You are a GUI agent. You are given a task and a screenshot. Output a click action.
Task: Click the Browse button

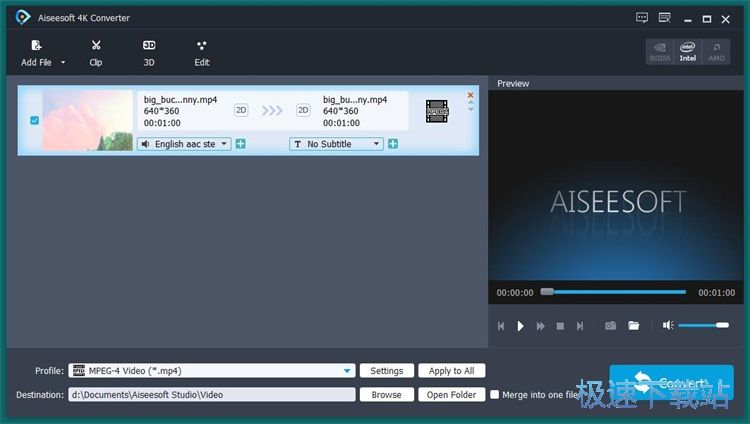(386, 395)
